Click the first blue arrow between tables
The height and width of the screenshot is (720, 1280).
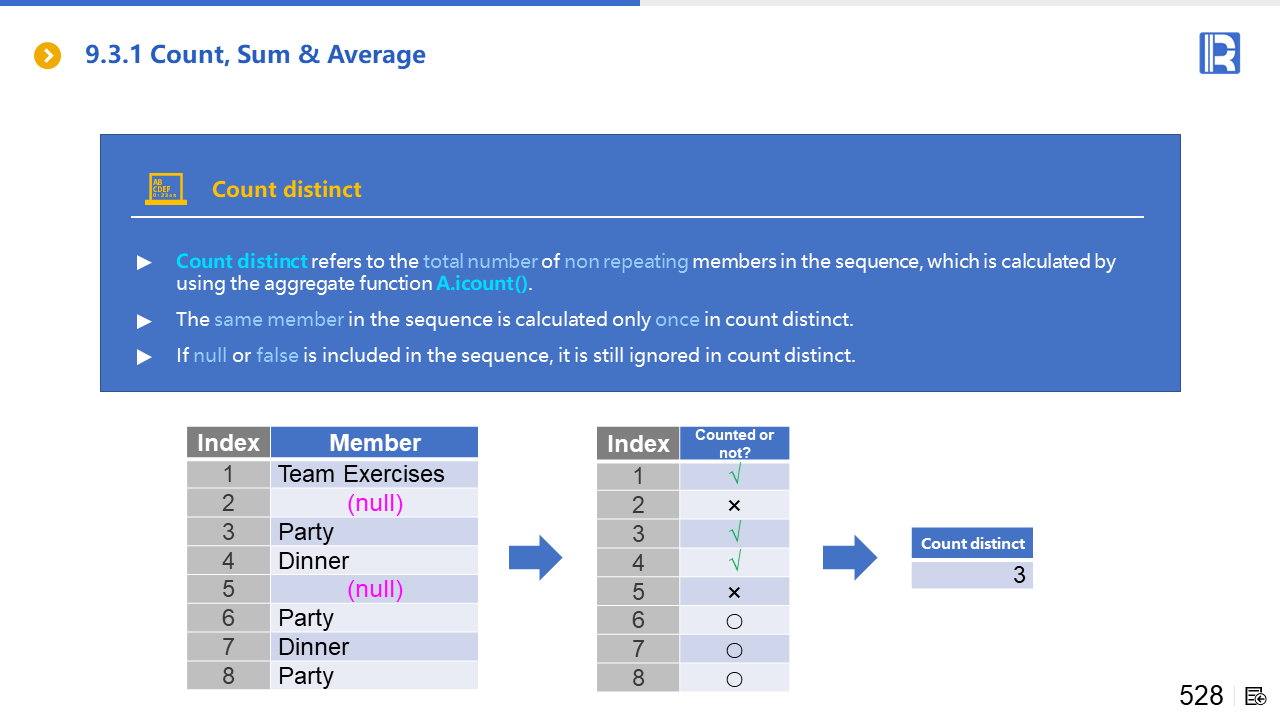pos(536,558)
